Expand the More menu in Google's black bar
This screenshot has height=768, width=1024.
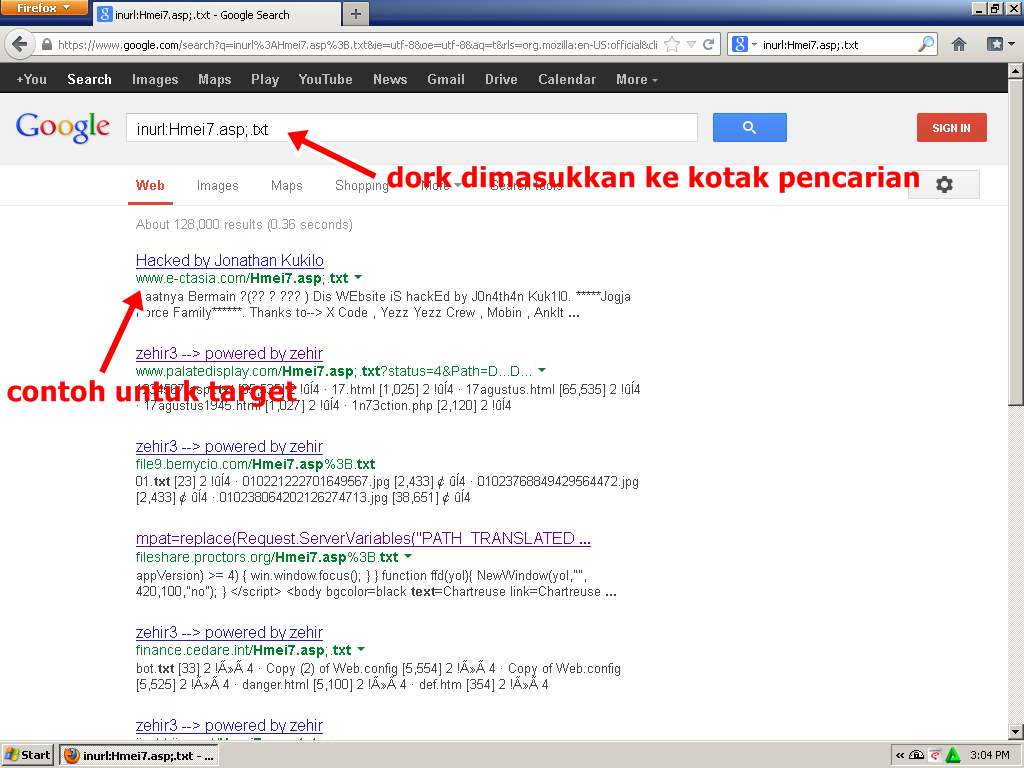point(631,79)
